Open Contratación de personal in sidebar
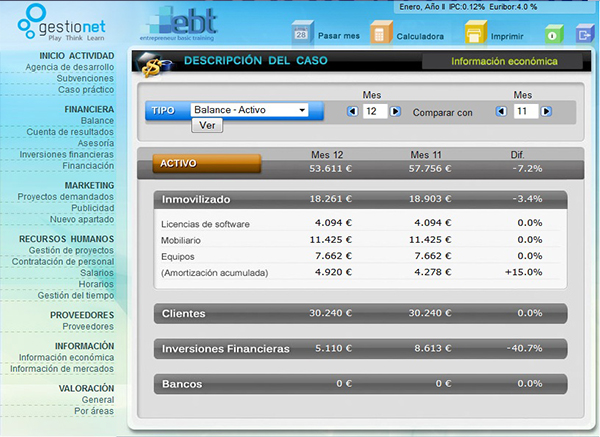This screenshot has width=600, height=437. point(63,261)
